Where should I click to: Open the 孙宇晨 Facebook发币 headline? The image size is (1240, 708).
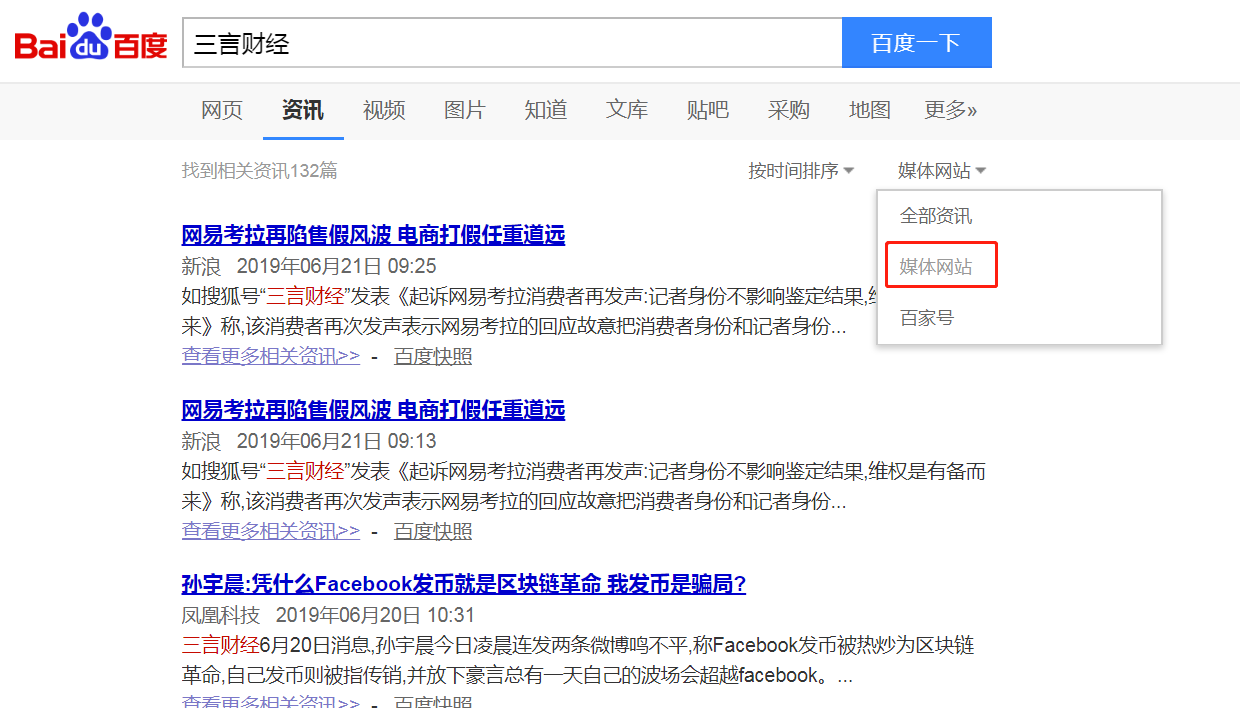464,585
